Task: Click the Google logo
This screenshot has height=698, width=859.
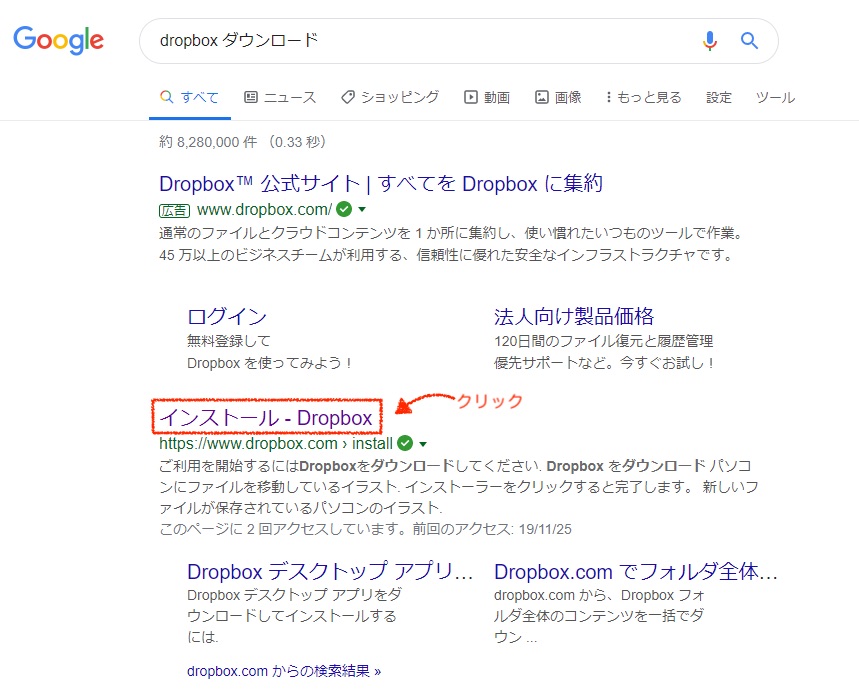Action: (x=59, y=40)
